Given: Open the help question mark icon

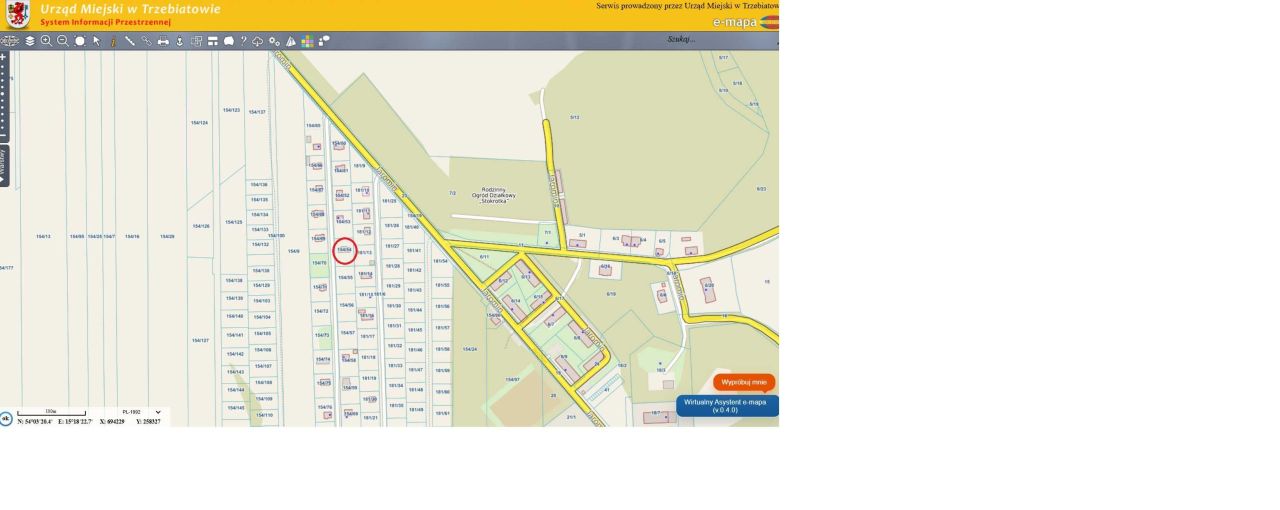Looking at the screenshot, I should [243, 41].
